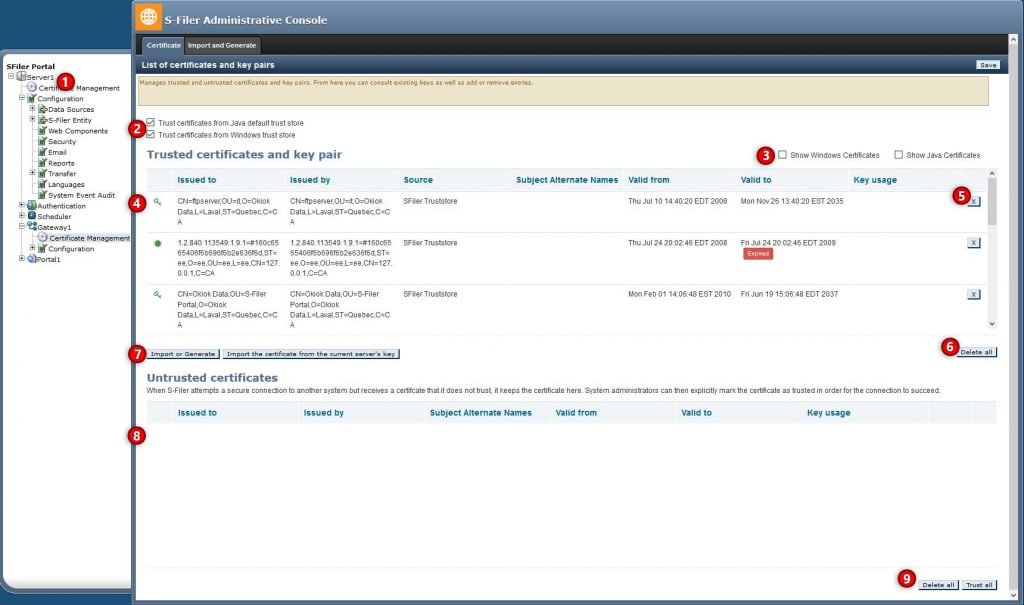Image resolution: width=1024 pixels, height=605 pixels.
Task: Select the Security settings icon
Action: coord(42,141)
